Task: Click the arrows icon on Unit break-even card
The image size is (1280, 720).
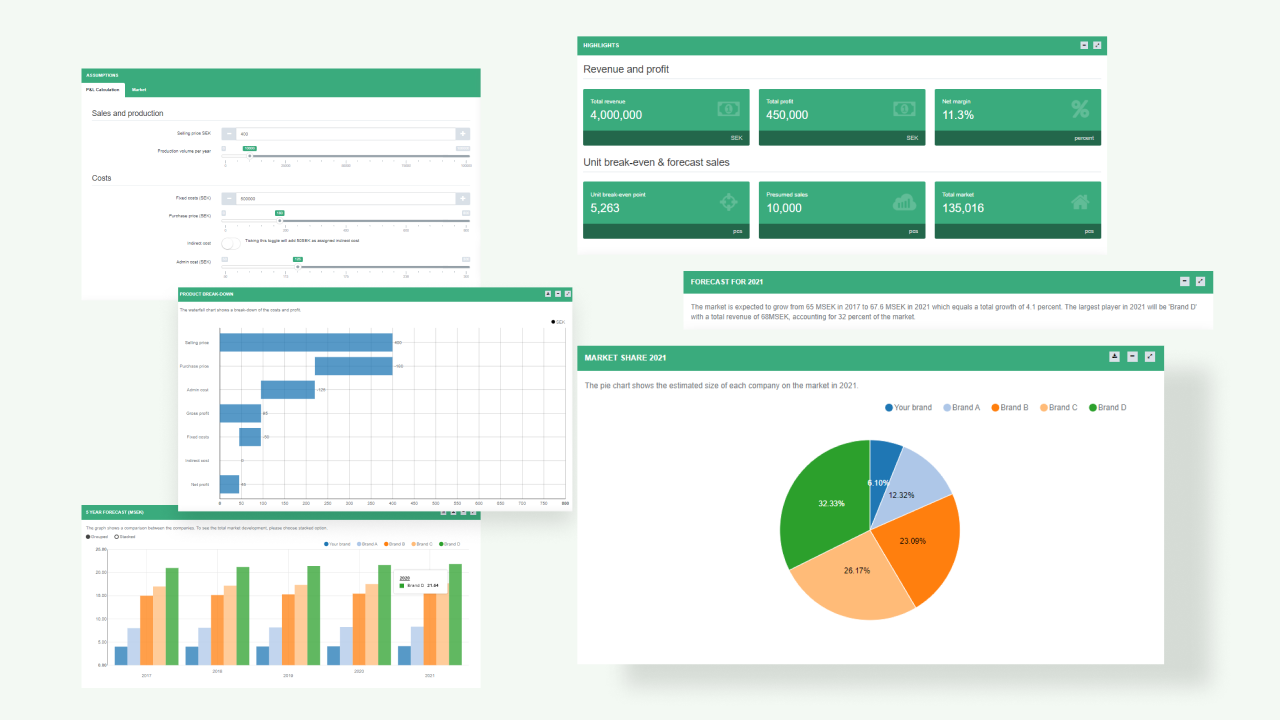Action: coord(728,201)
